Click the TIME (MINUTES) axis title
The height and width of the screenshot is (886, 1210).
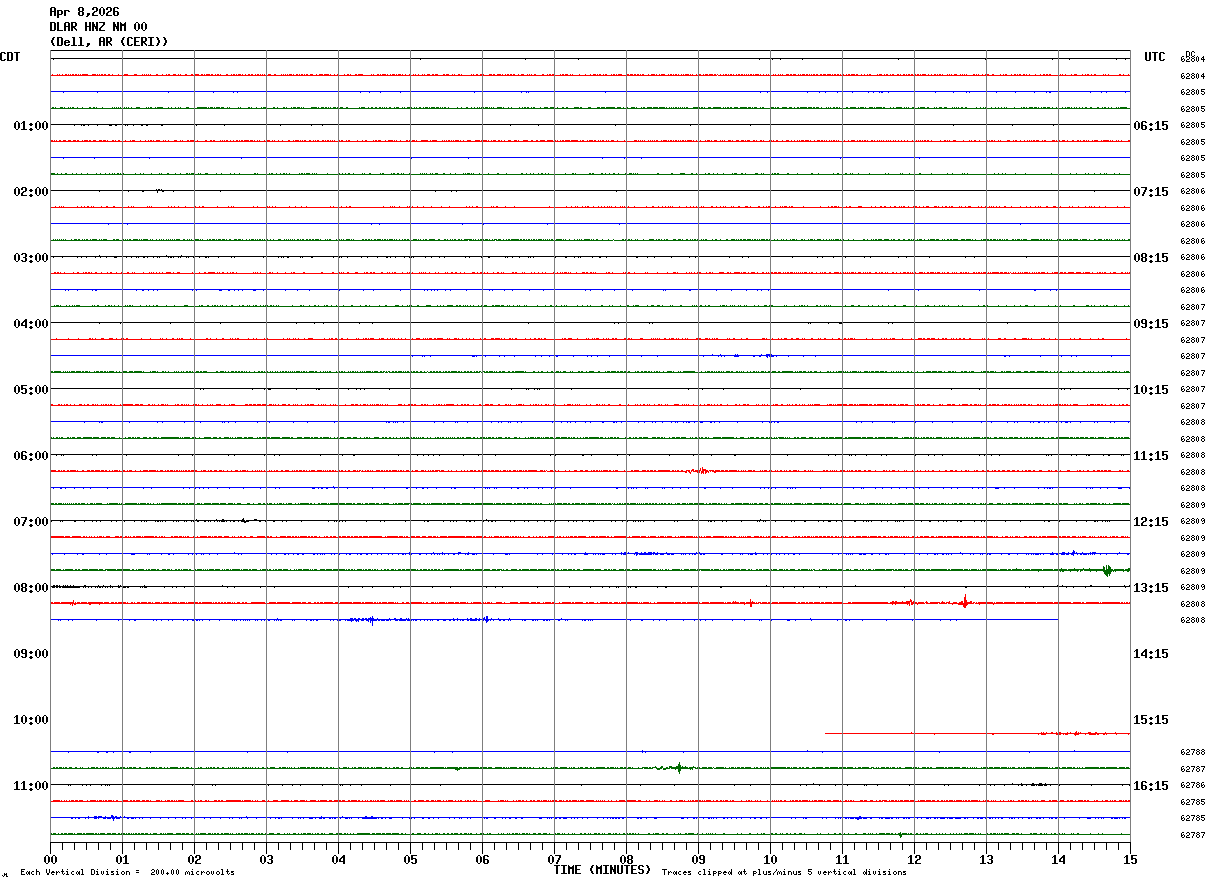pos(602,870)
